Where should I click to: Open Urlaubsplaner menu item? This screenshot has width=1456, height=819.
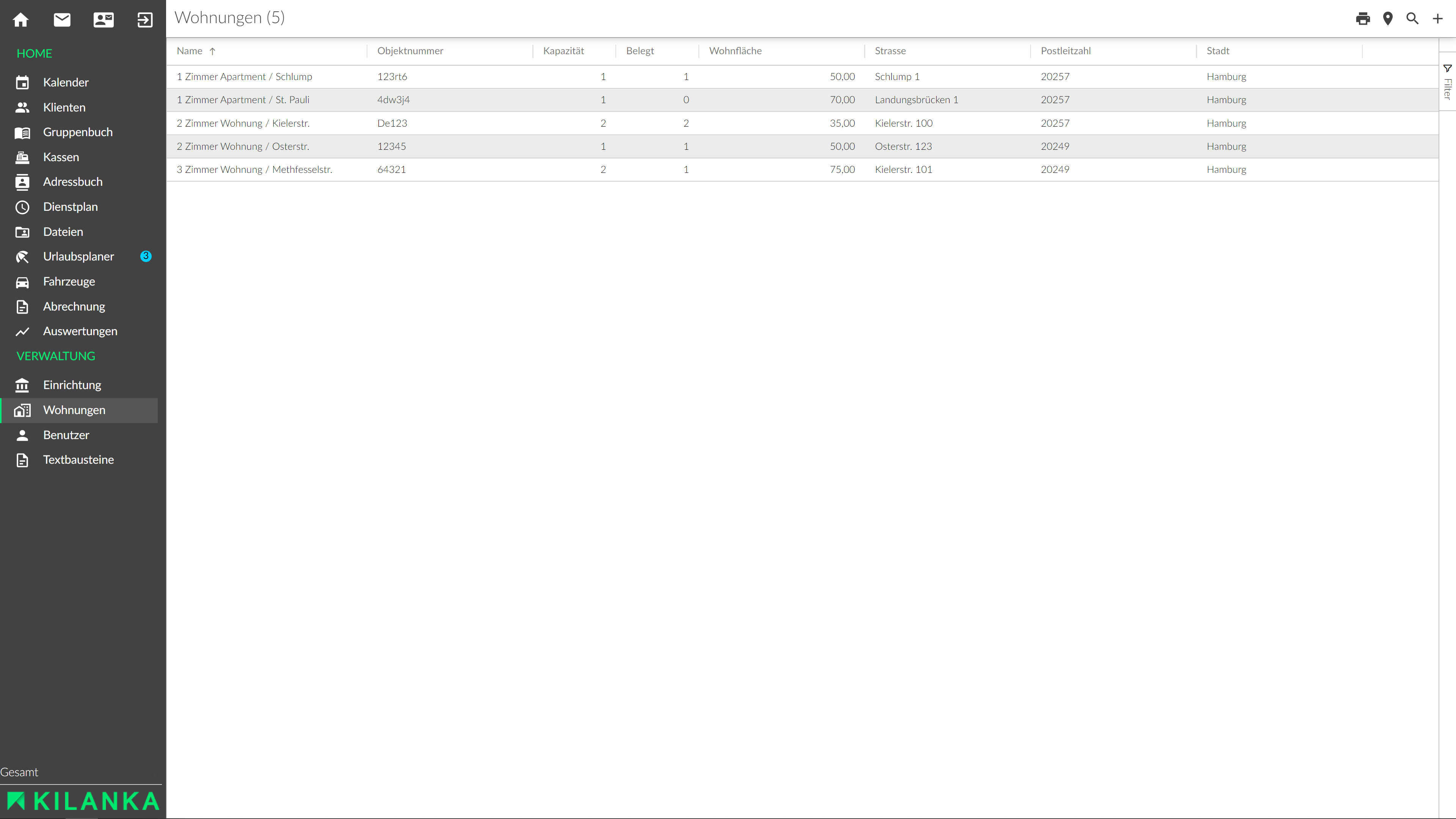tap(78, 257)
